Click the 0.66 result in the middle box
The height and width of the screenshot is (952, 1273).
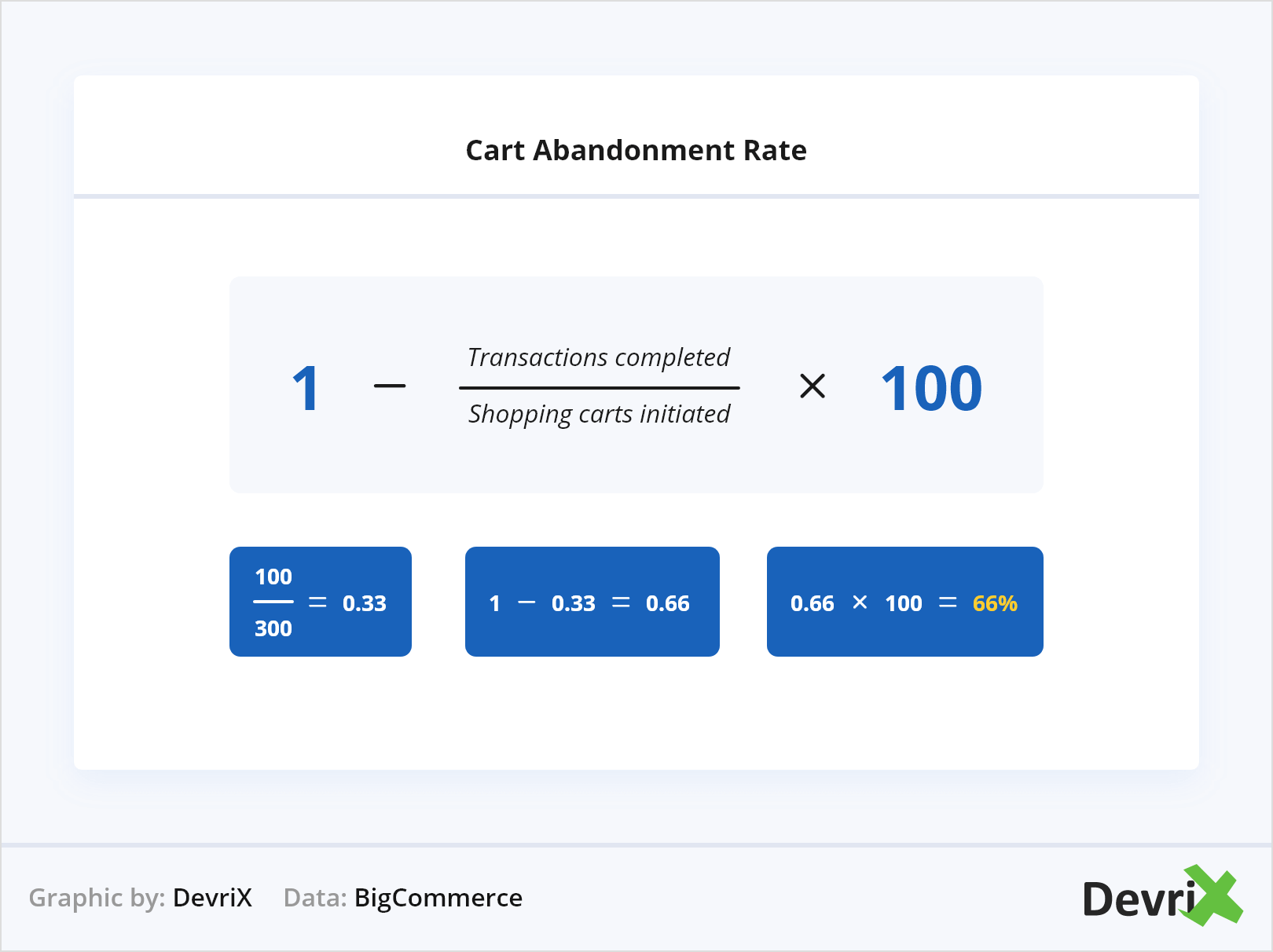(x=668, y=603)
